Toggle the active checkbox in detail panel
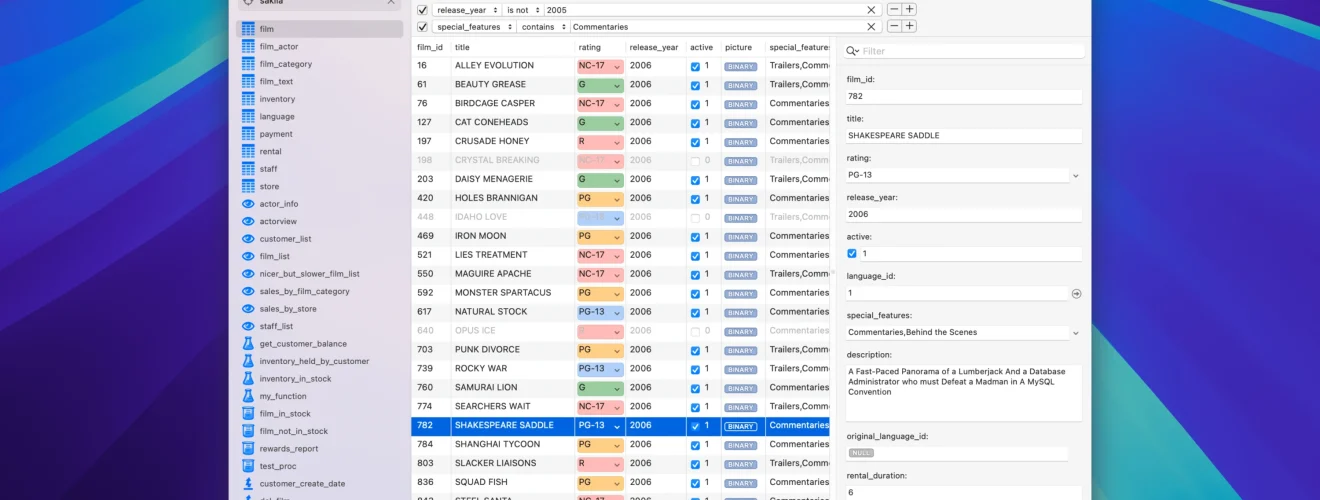The height and width of the screenshot is (500, 1320). point(852,254)
